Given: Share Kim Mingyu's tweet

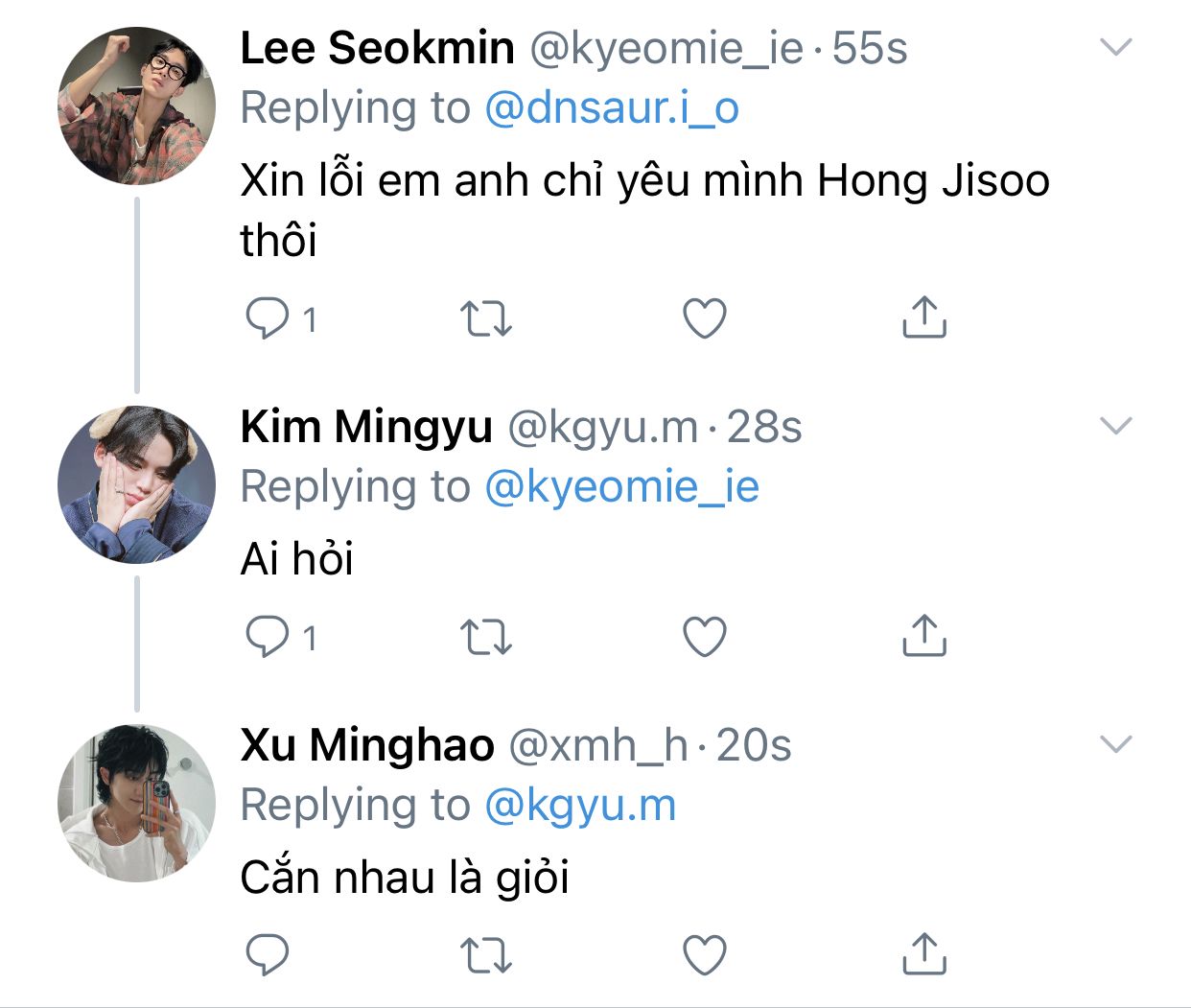Looking at the screenshot, I should click(923, 637).
